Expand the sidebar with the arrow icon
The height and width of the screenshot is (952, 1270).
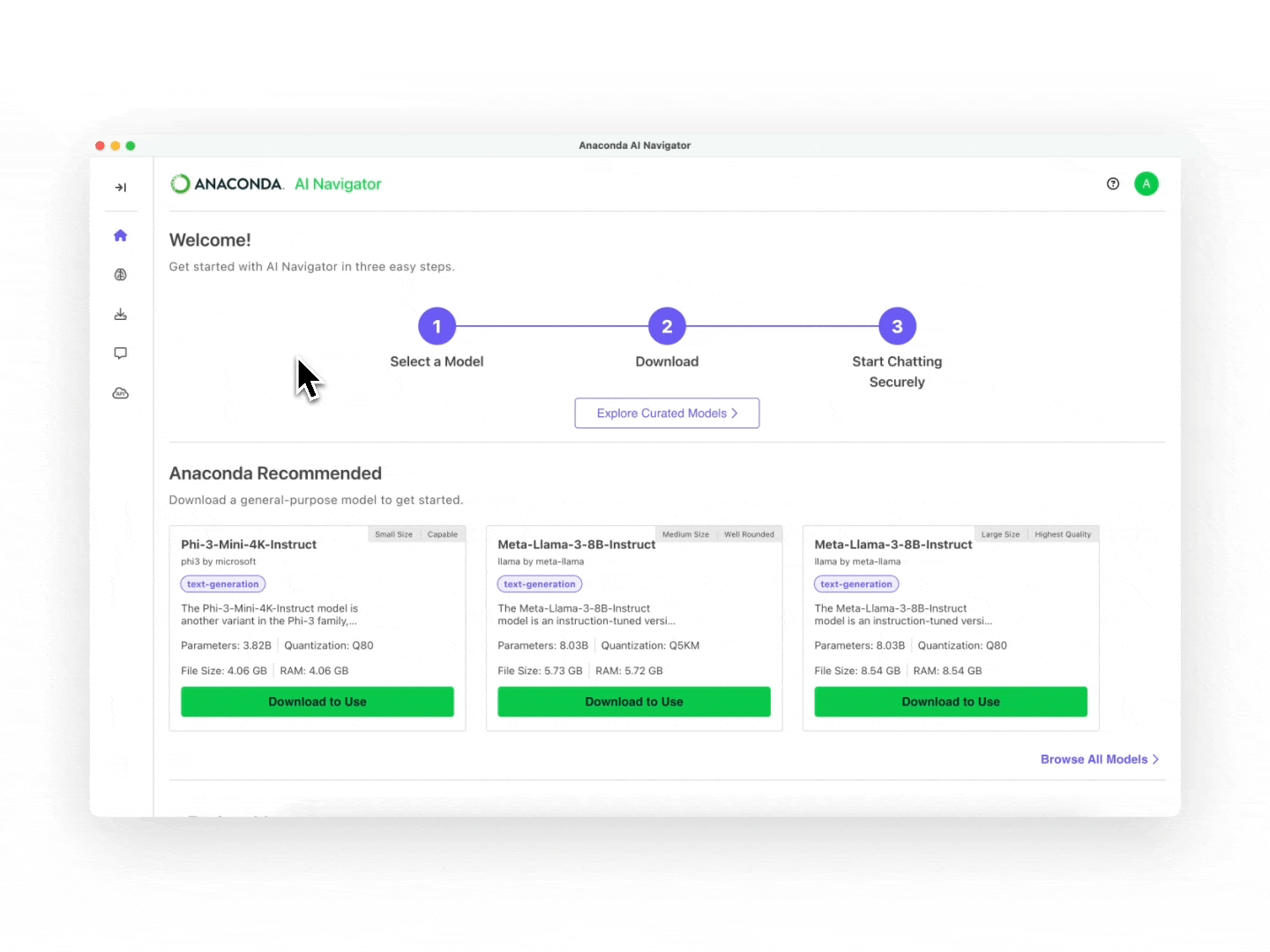pos(121,187)
